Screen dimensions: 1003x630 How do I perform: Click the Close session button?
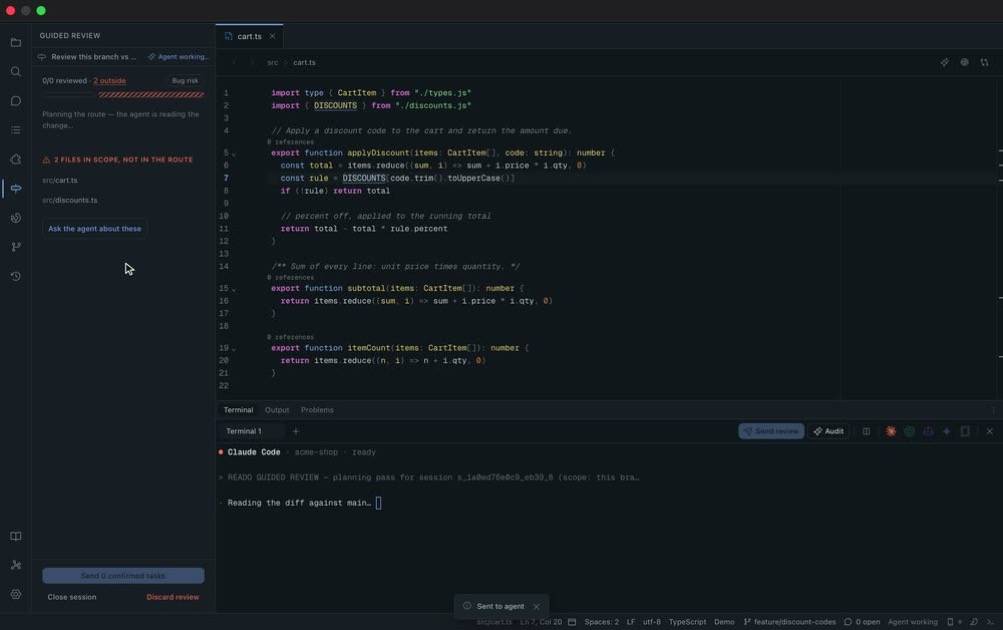72,597
